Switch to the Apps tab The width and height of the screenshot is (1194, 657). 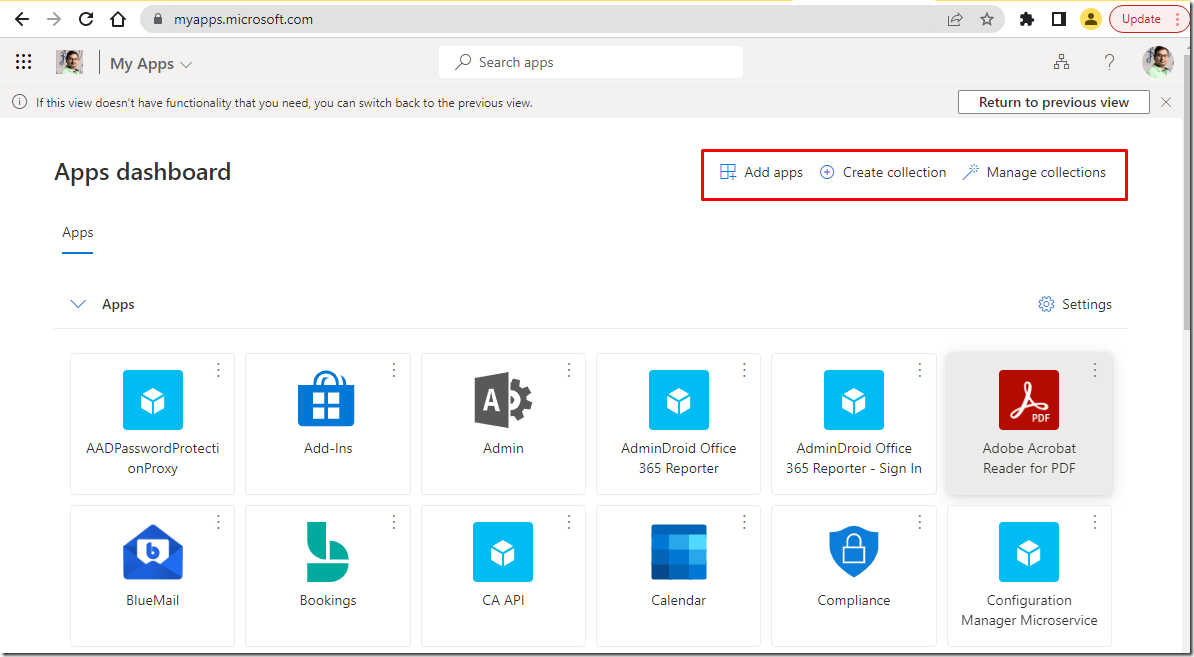[77, 232]
